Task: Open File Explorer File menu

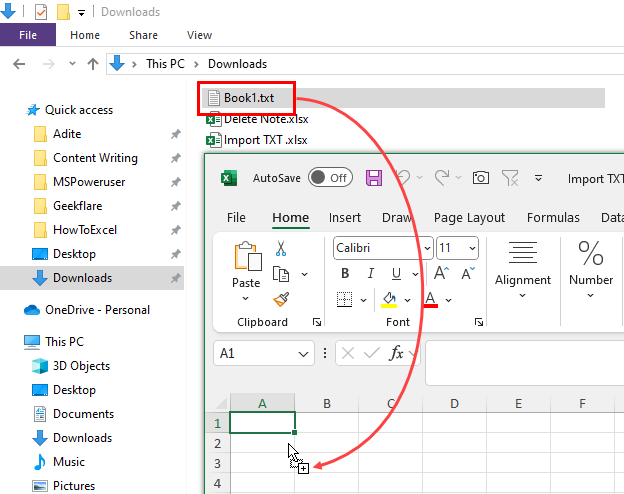Action: [28, 35]
